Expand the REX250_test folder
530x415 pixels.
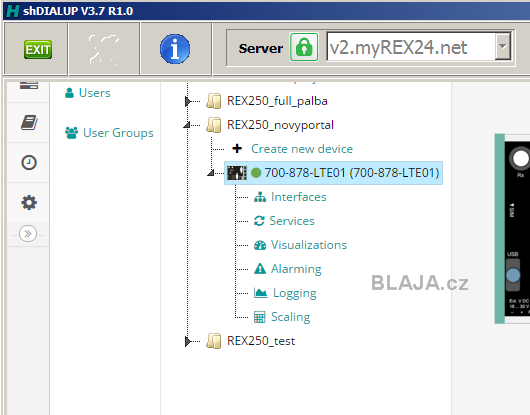188,341
